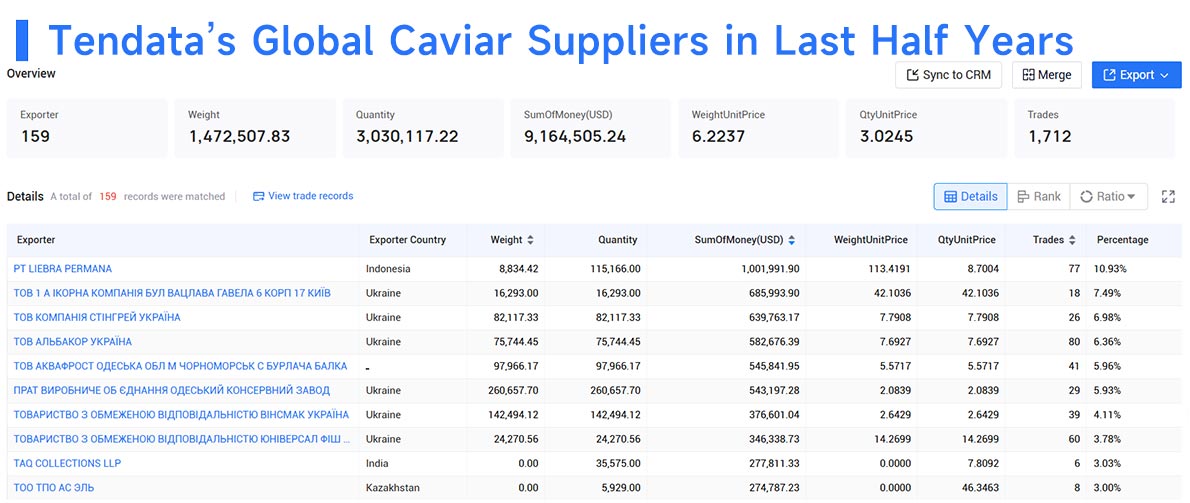This screenshot has height=503, width=1190.
Task: Click the QtyUnitPrice column header
Action: (x=966, y=240)
